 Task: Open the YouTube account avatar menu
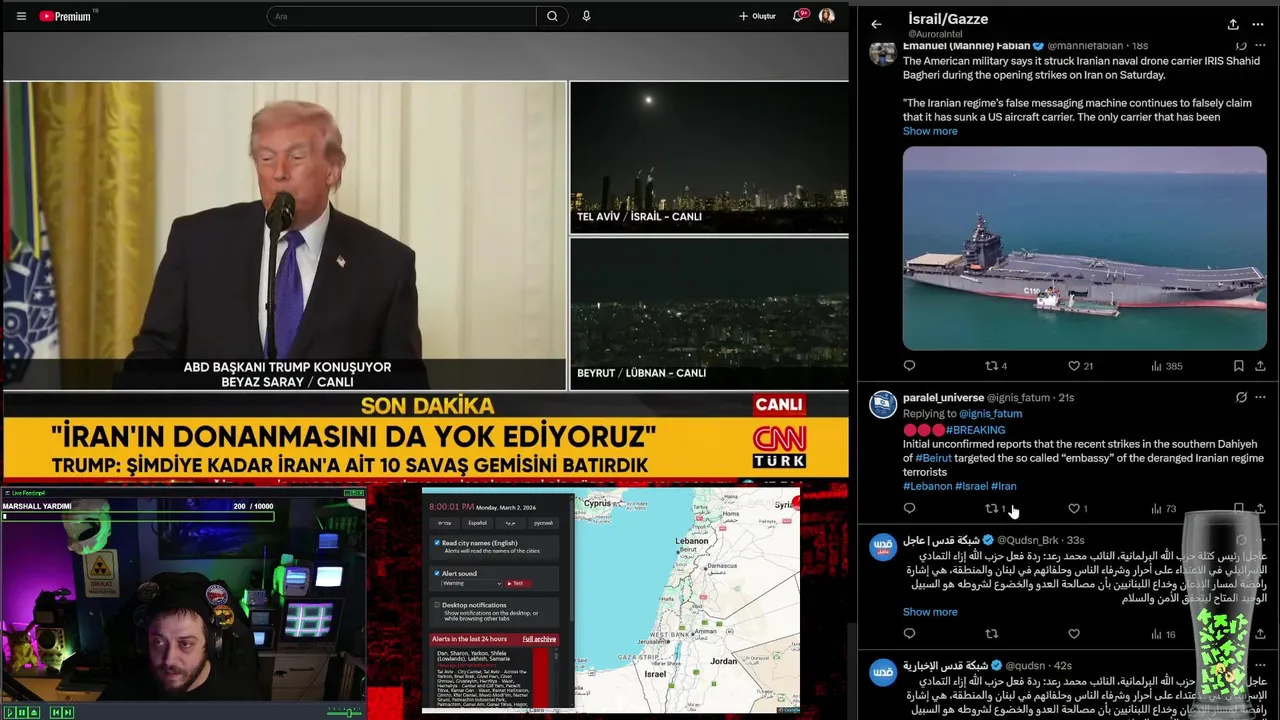[x=826, y=16]
